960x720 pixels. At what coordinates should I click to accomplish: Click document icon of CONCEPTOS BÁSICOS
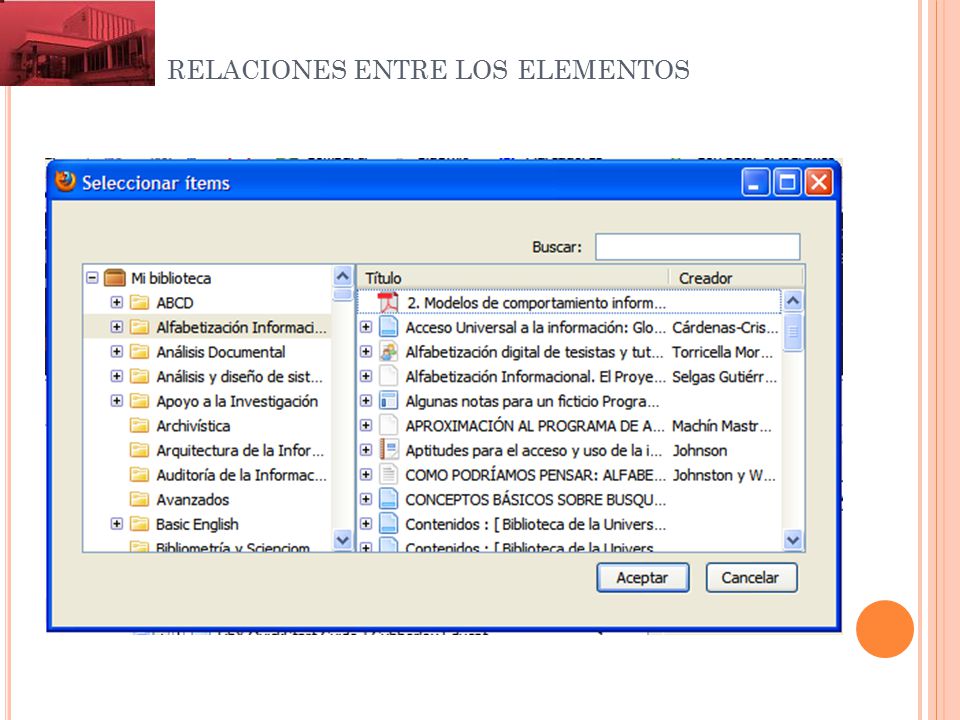(389, 499)
